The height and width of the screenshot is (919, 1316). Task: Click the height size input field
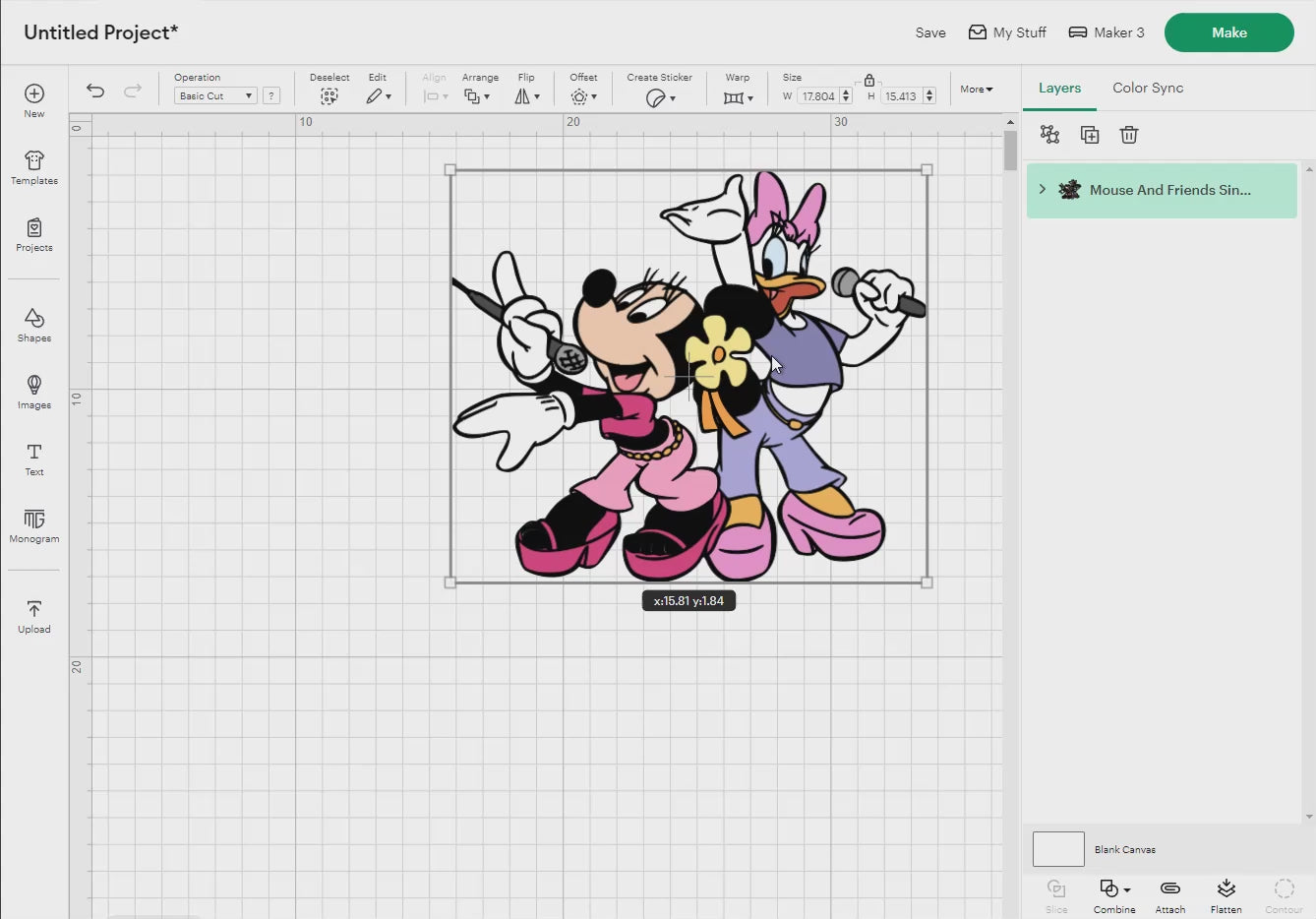pyautogui.click(x=901, y=96)
